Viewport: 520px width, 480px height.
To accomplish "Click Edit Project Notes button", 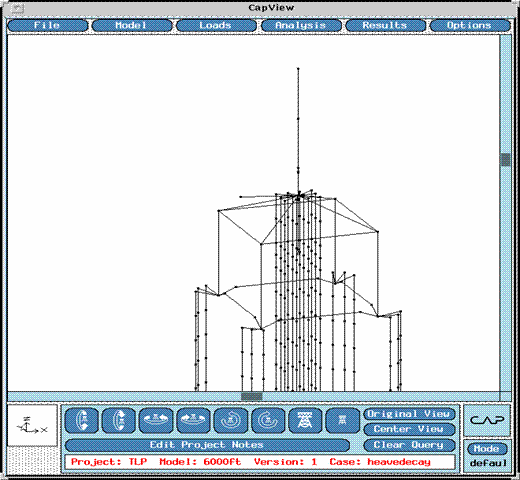I will [x=207, y=445].
